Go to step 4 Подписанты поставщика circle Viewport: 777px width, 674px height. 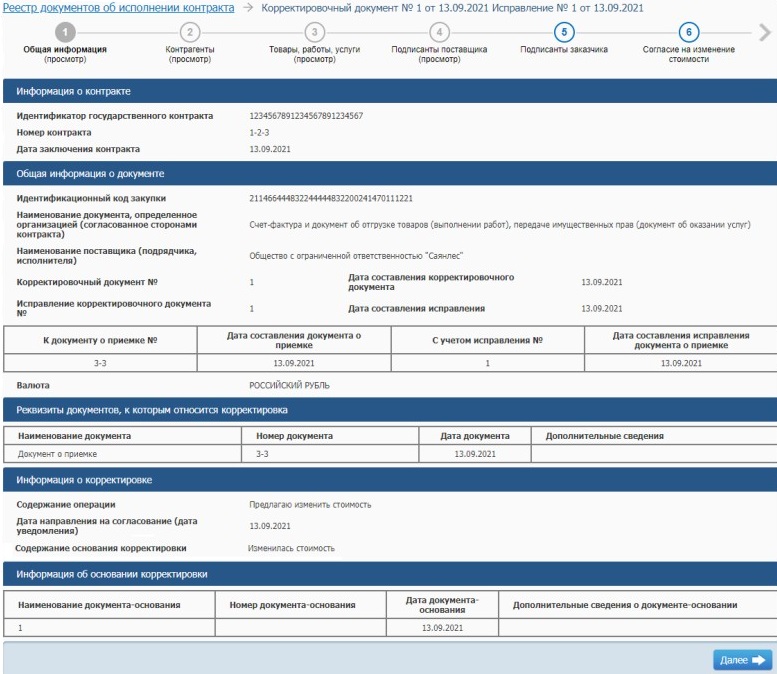click(439, 32)
